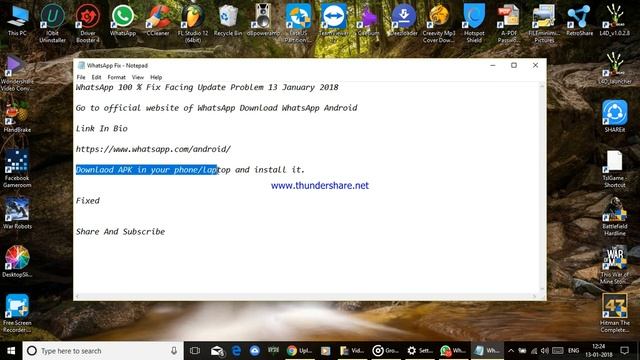
Task: Maximize the Notepad window
Action: pyautogui.click(x=514, y=65)
